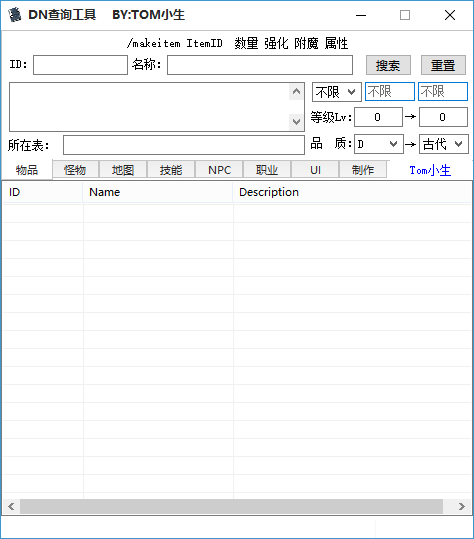Viewport: 474px width, 539px height.
Task: Select the 制作 tab
Action: (363, 170)
